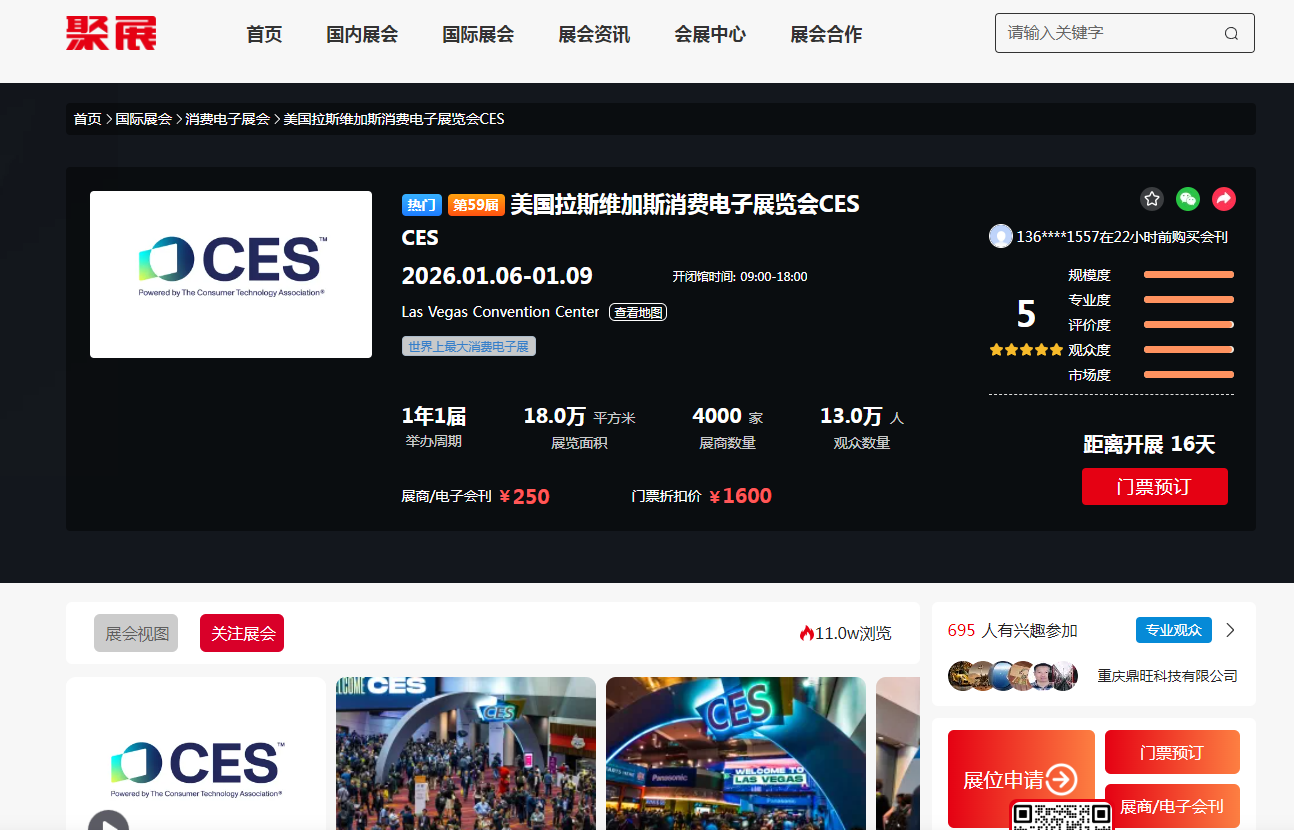The image size is (1294, 830).
Task: Click the search magnifier icon
Action: click(1231, 33)
